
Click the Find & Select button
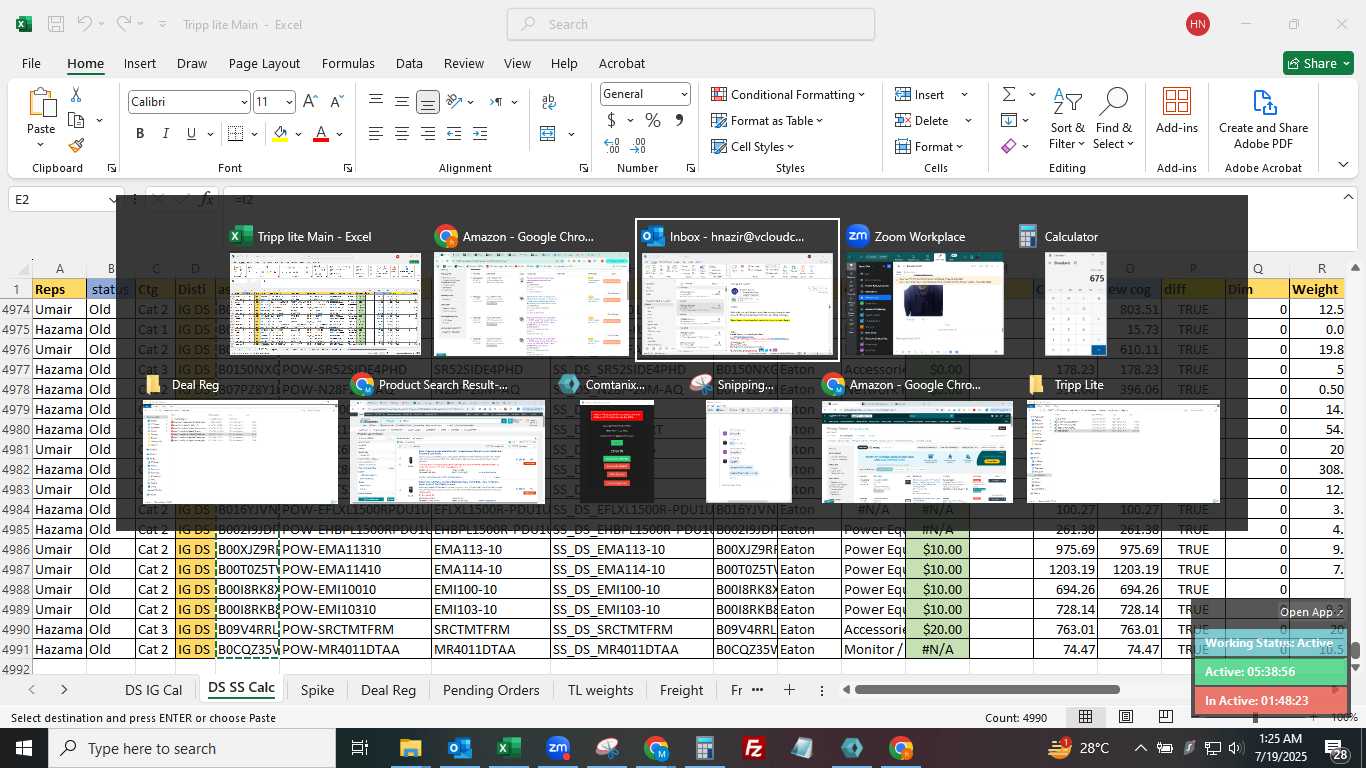pos(1113,120)
